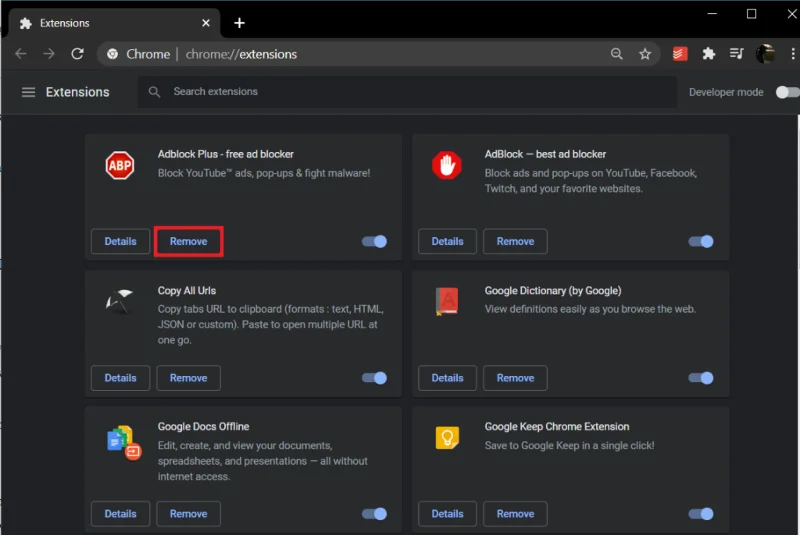Click the 'Extensions' page heading text
This screenshot has width=800, height=535.
click(x=78, y=92)
